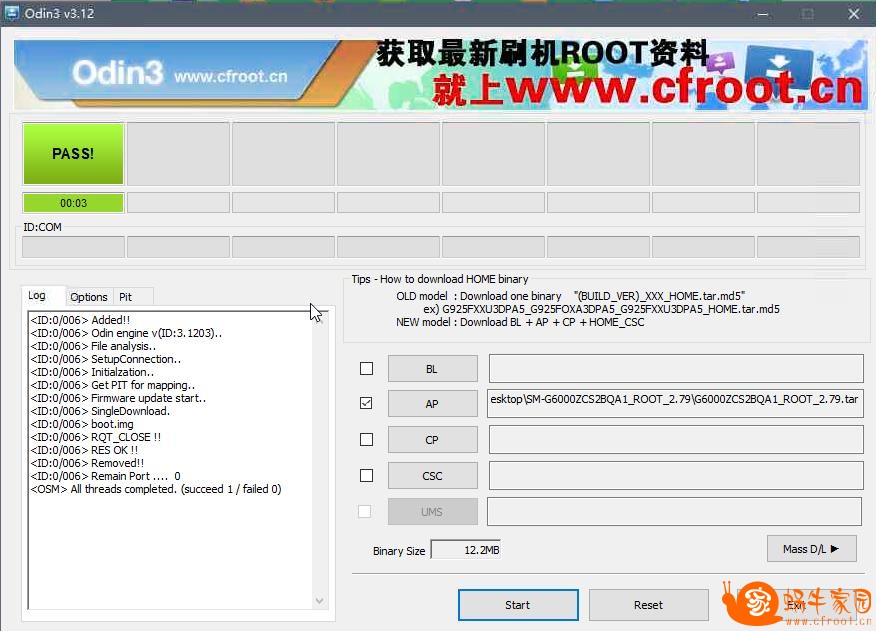Click the BL file button
Viewport: 876px width, 631px height.
pos(432,369)
